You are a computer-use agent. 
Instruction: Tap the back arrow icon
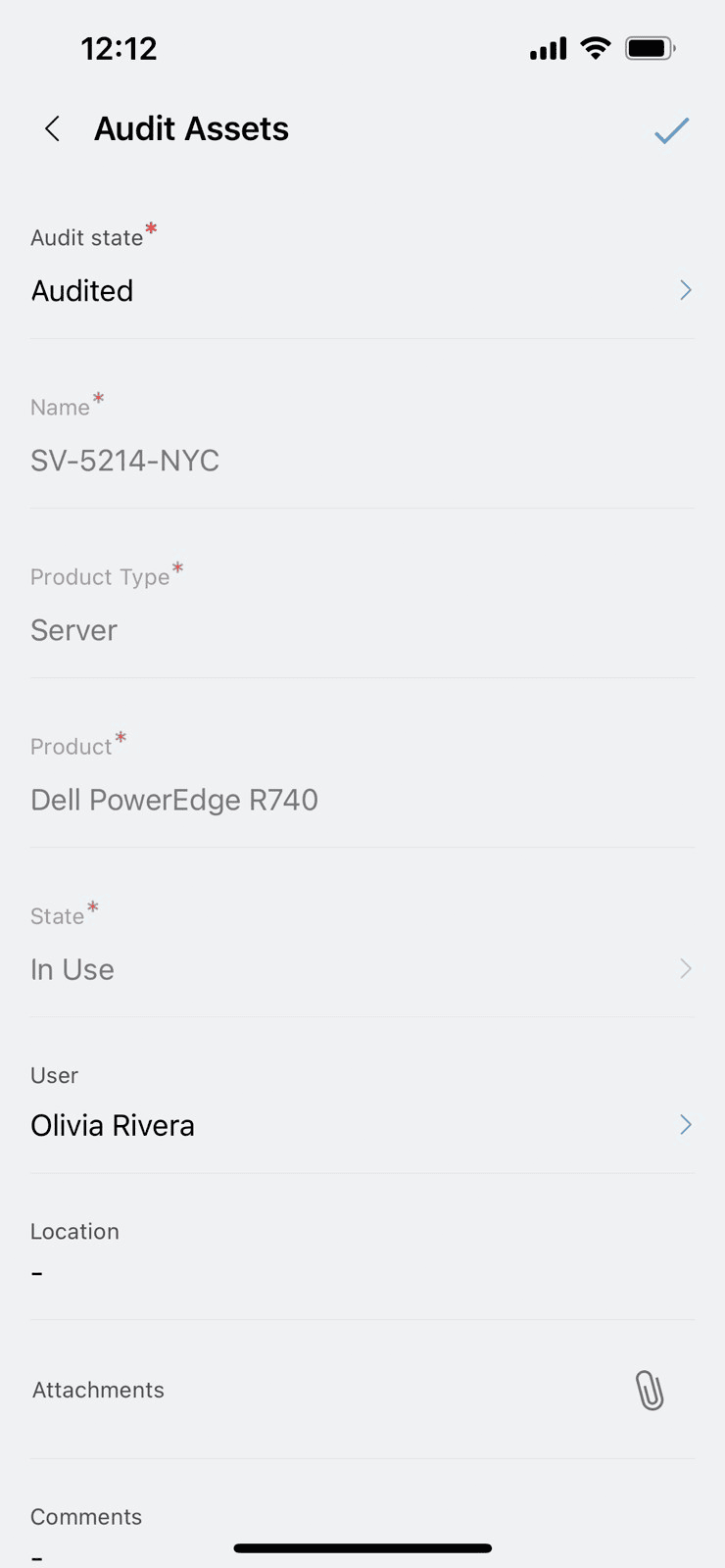tap(53, 128)
